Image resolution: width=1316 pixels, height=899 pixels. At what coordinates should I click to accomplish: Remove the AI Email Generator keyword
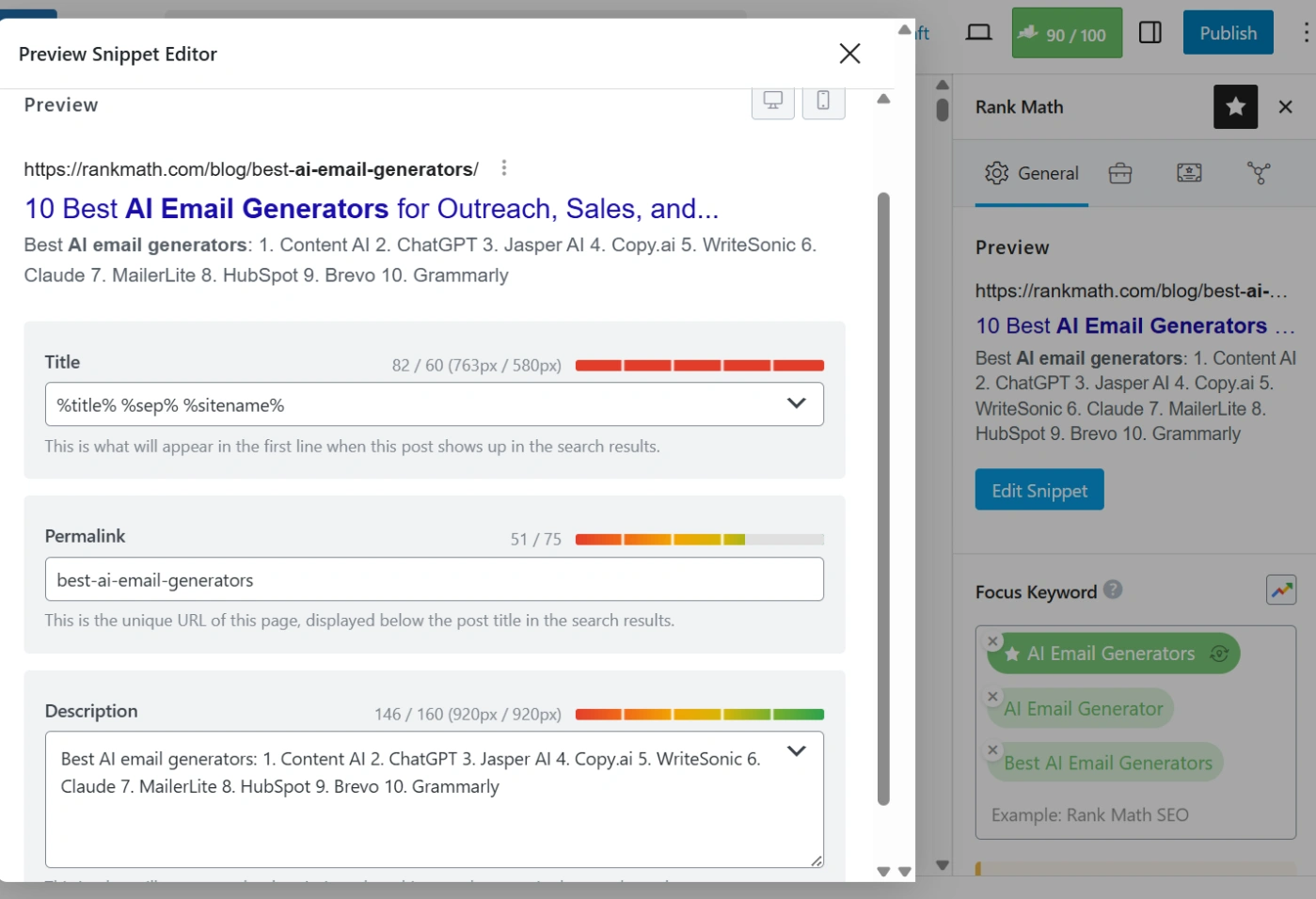[992, 697]
